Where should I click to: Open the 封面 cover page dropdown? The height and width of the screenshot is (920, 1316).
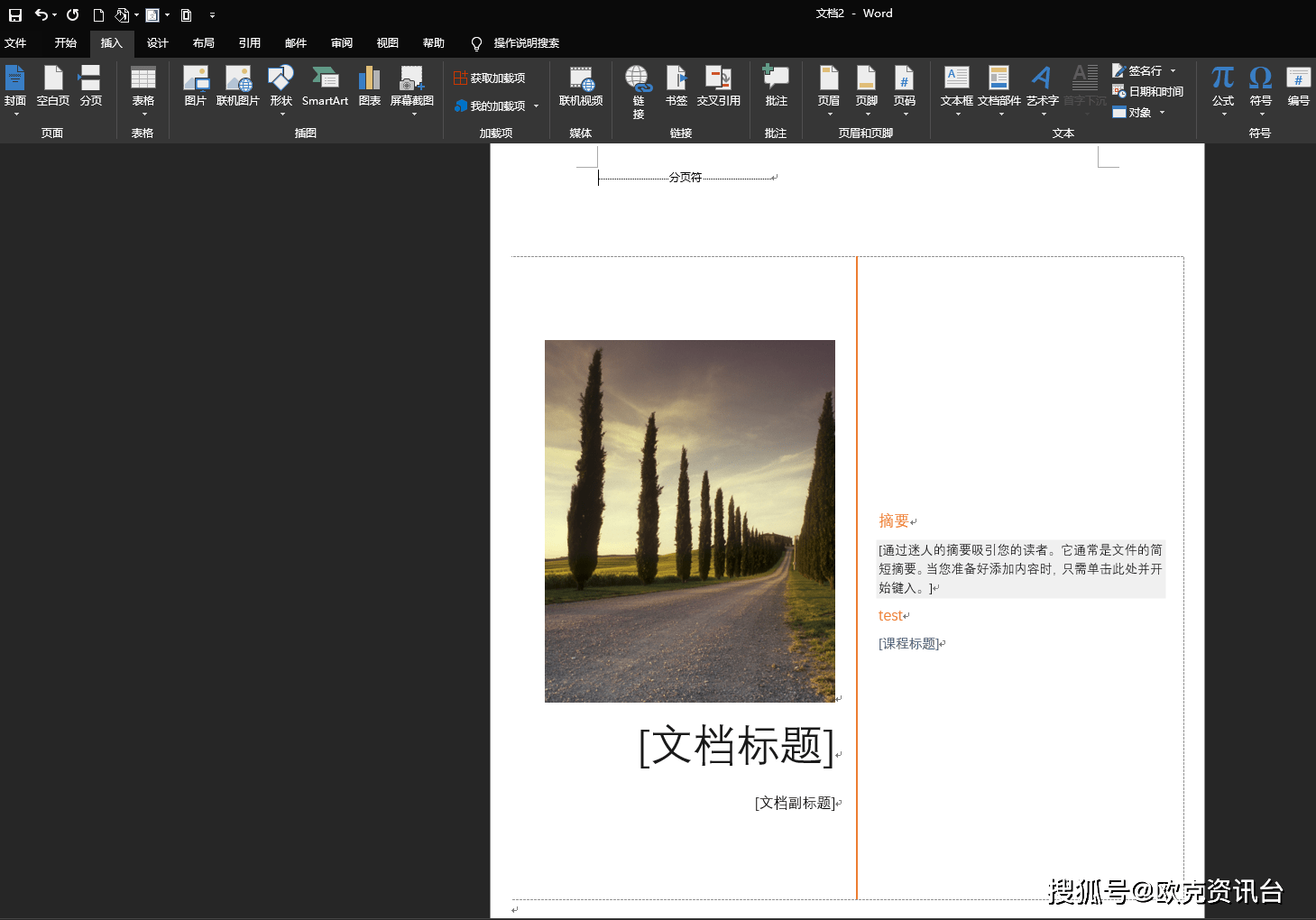15,90
